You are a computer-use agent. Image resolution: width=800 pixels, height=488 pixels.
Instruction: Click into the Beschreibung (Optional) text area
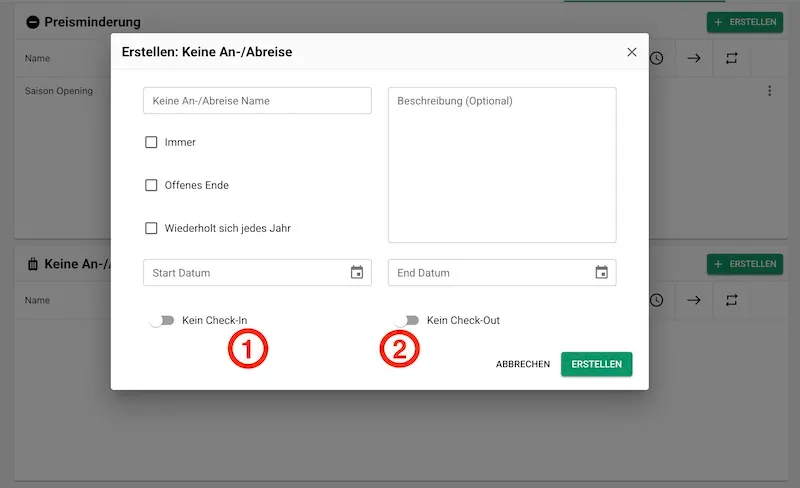(x=502, y=165)
